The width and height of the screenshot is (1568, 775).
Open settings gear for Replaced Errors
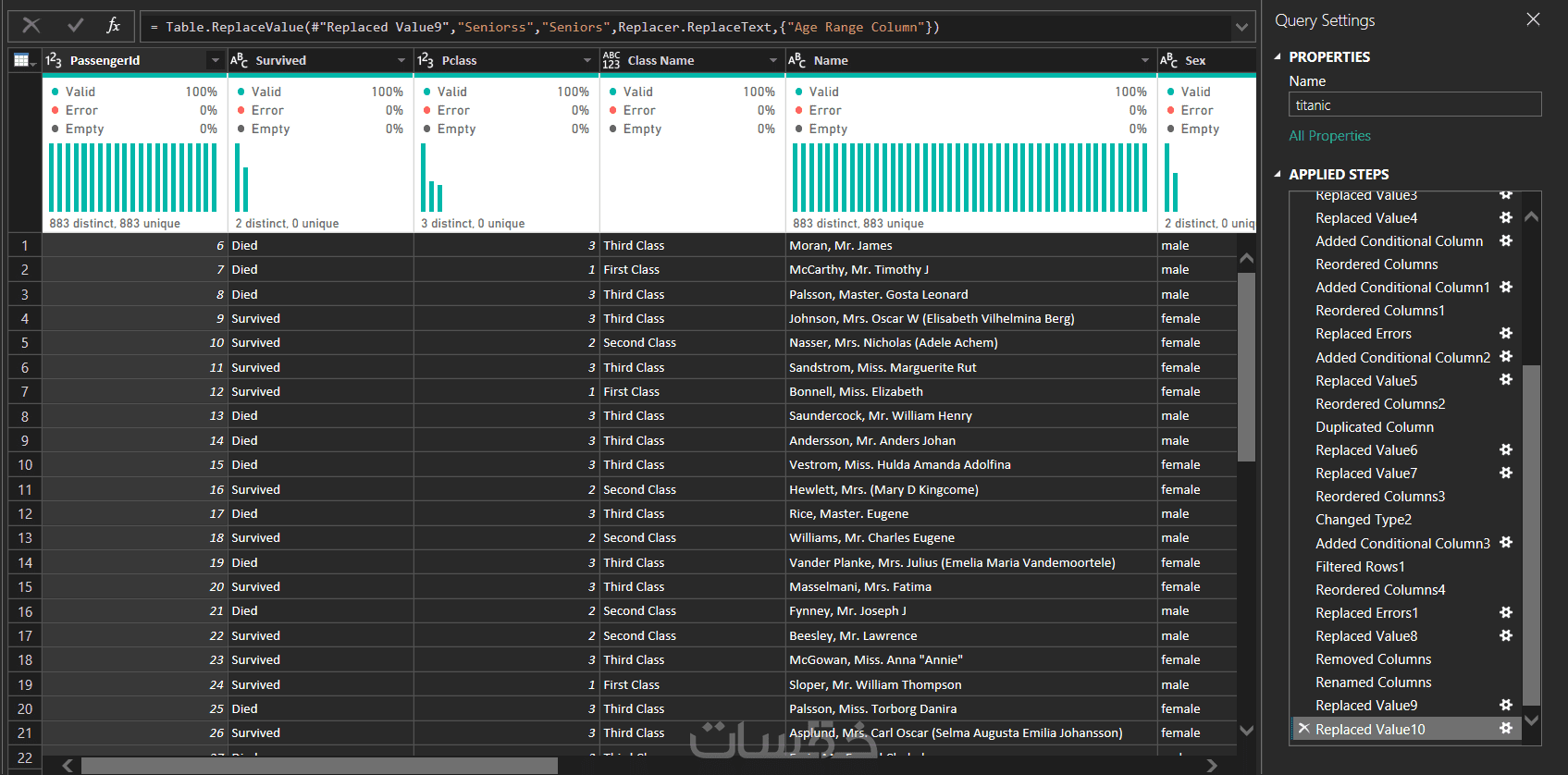point(1506,333)
